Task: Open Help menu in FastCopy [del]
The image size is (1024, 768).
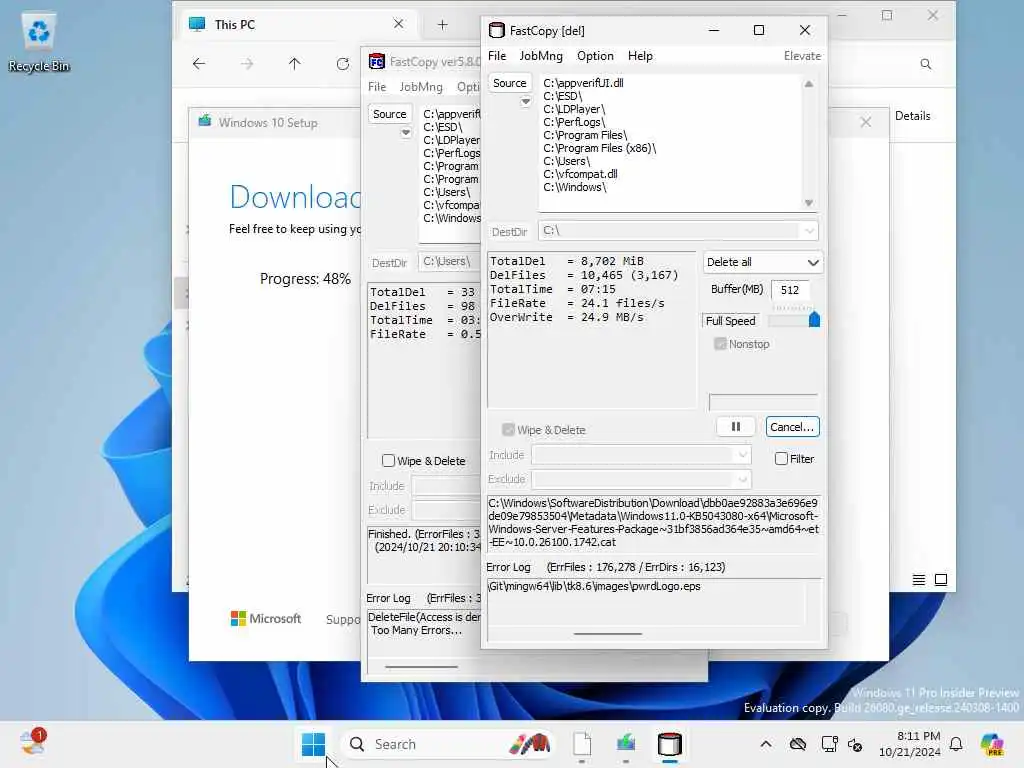Action: 640,56
